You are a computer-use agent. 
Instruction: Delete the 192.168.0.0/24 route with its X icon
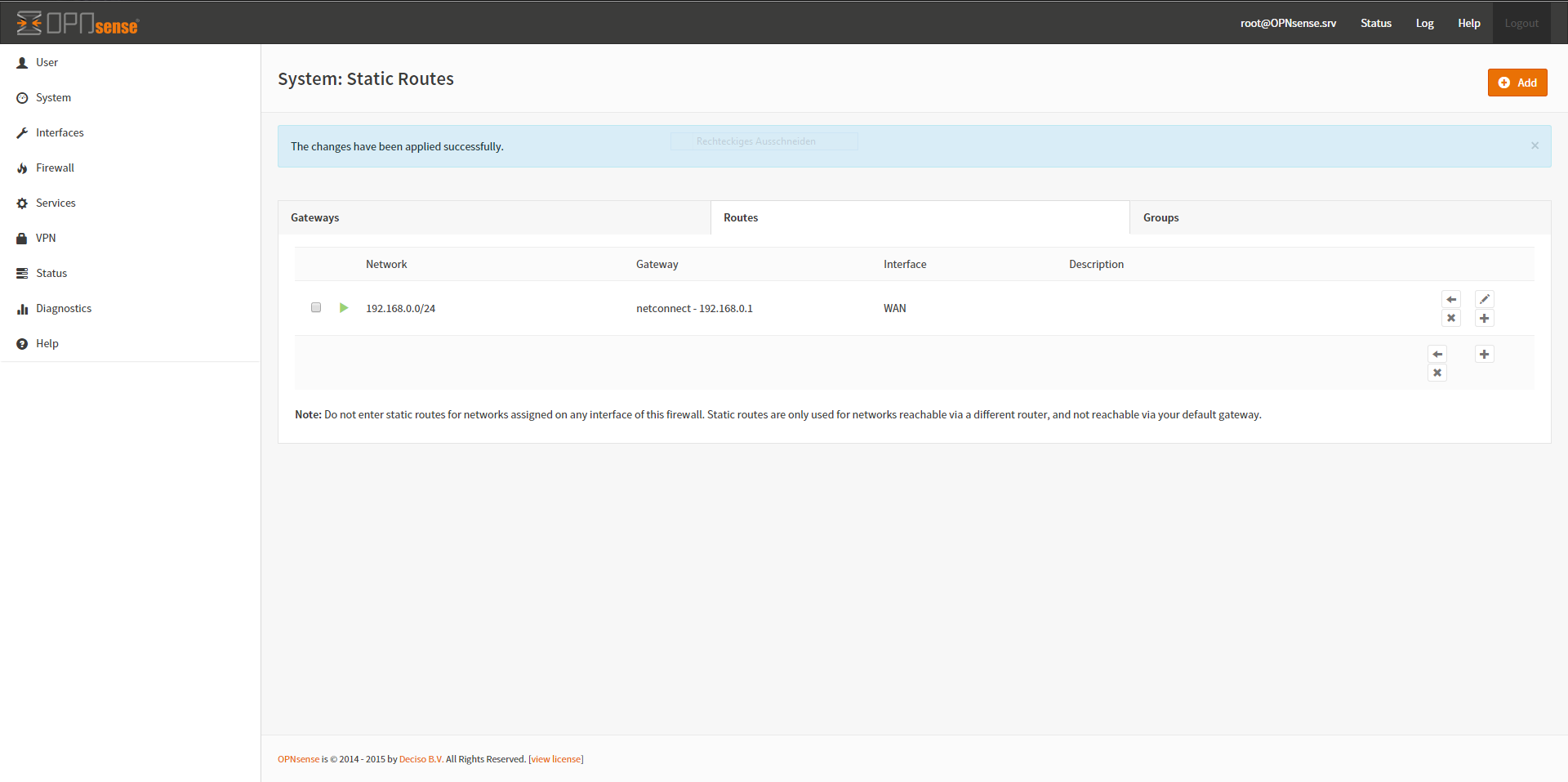point(1451,318)
